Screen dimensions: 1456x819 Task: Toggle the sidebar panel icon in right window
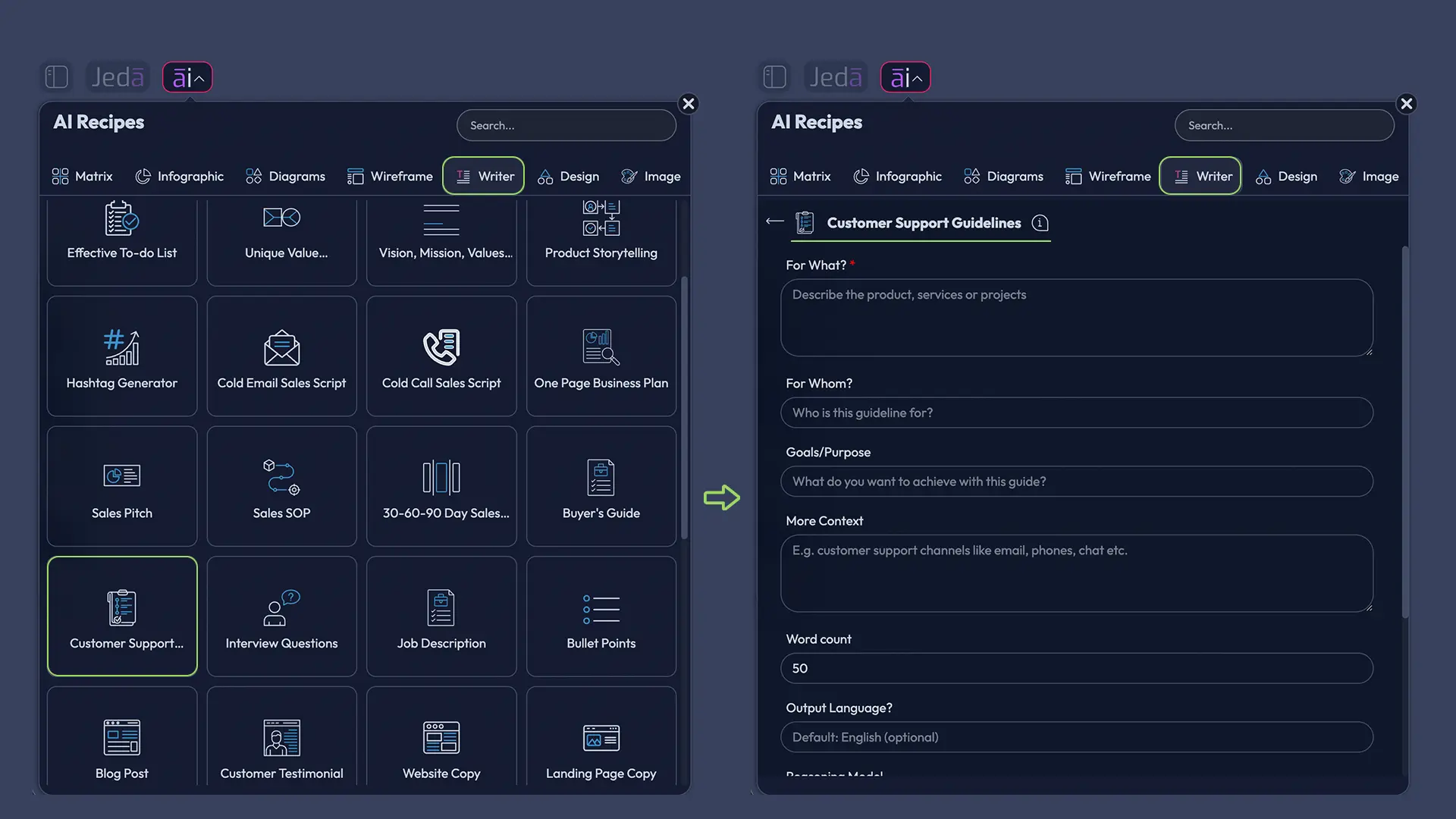774,77
